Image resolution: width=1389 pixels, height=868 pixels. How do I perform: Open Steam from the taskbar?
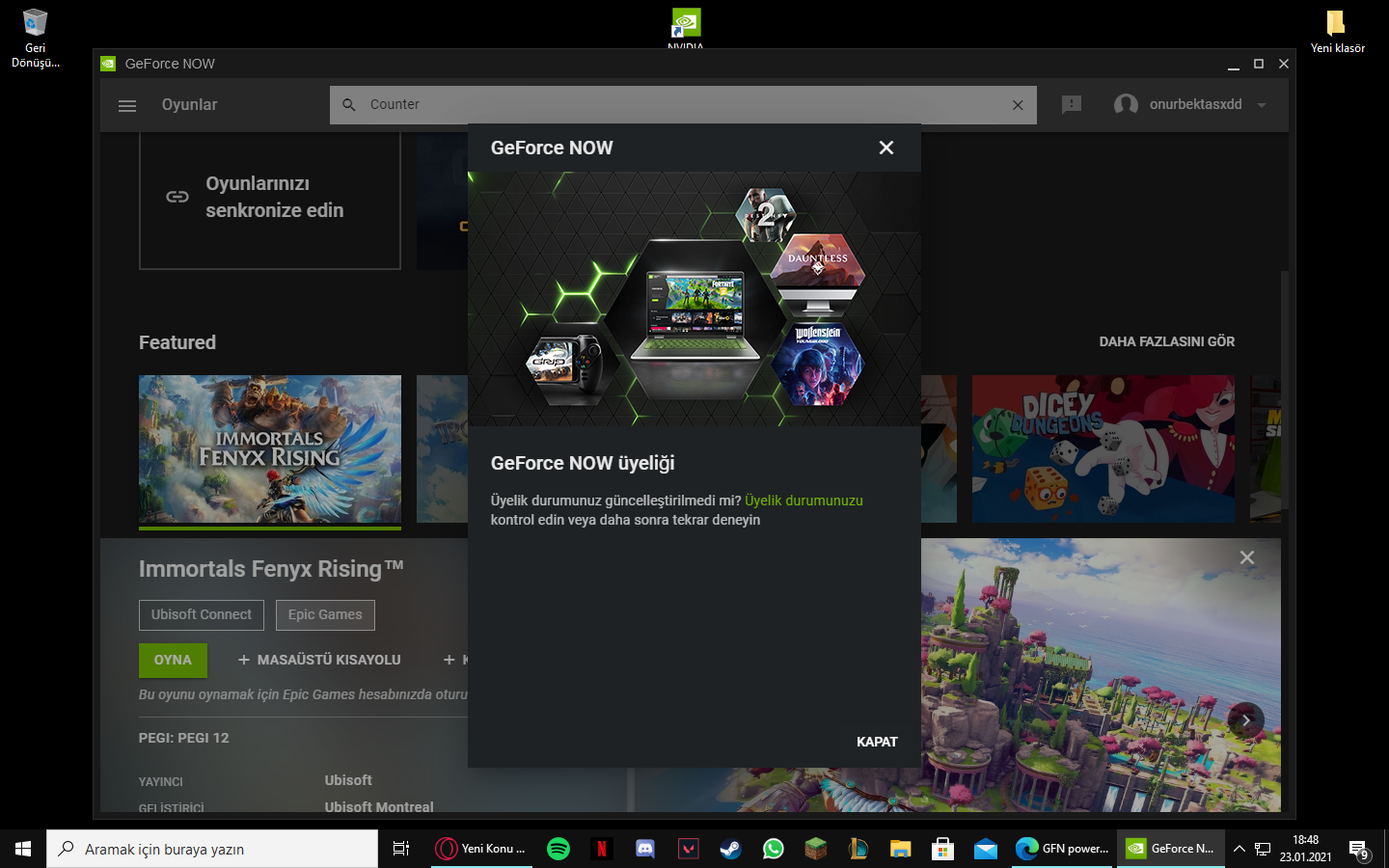click(731, 849)
